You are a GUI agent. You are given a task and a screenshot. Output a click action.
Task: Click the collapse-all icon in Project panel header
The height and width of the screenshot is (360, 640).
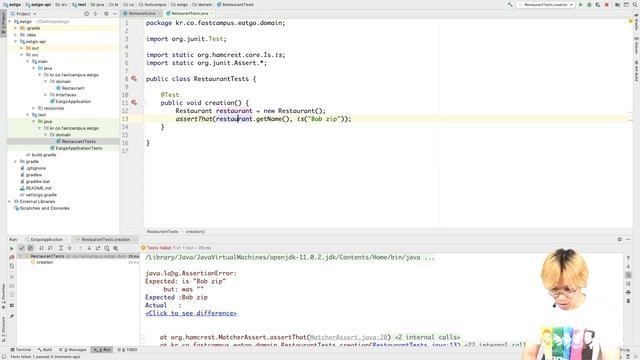96,13
